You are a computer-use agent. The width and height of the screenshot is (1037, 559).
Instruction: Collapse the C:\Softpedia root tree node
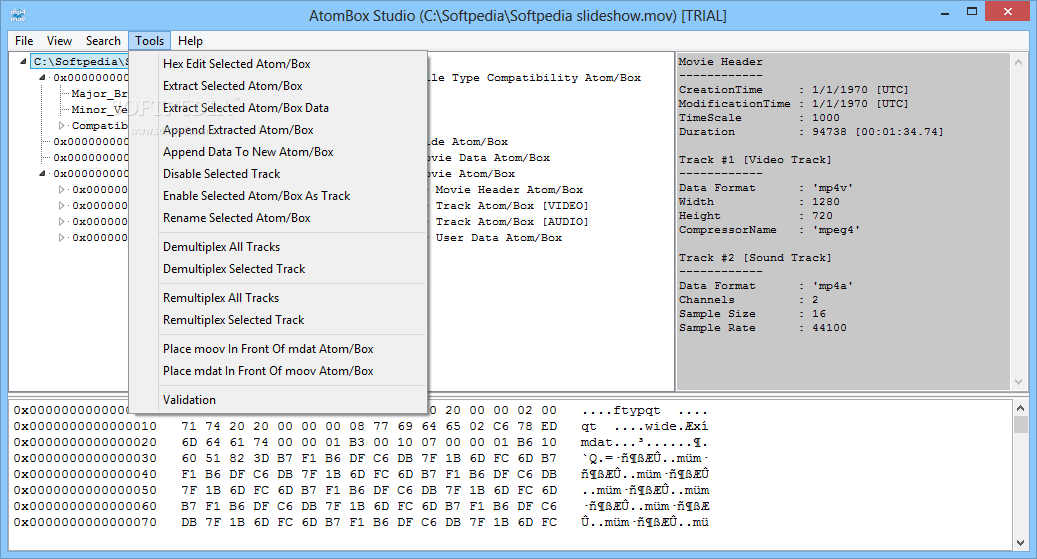[x=23, y=62]
